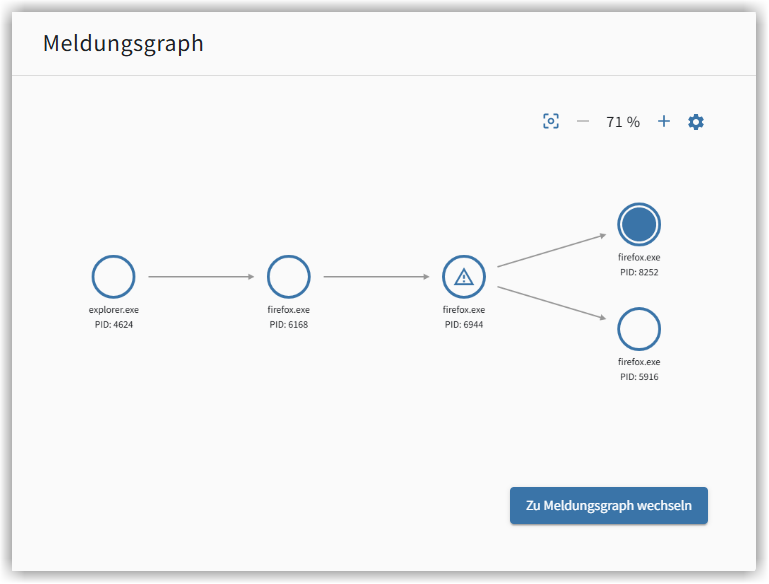This screenshot has width=769, height=584.
Task: Zoom in with the plus icon
Action: coord(664,121)
